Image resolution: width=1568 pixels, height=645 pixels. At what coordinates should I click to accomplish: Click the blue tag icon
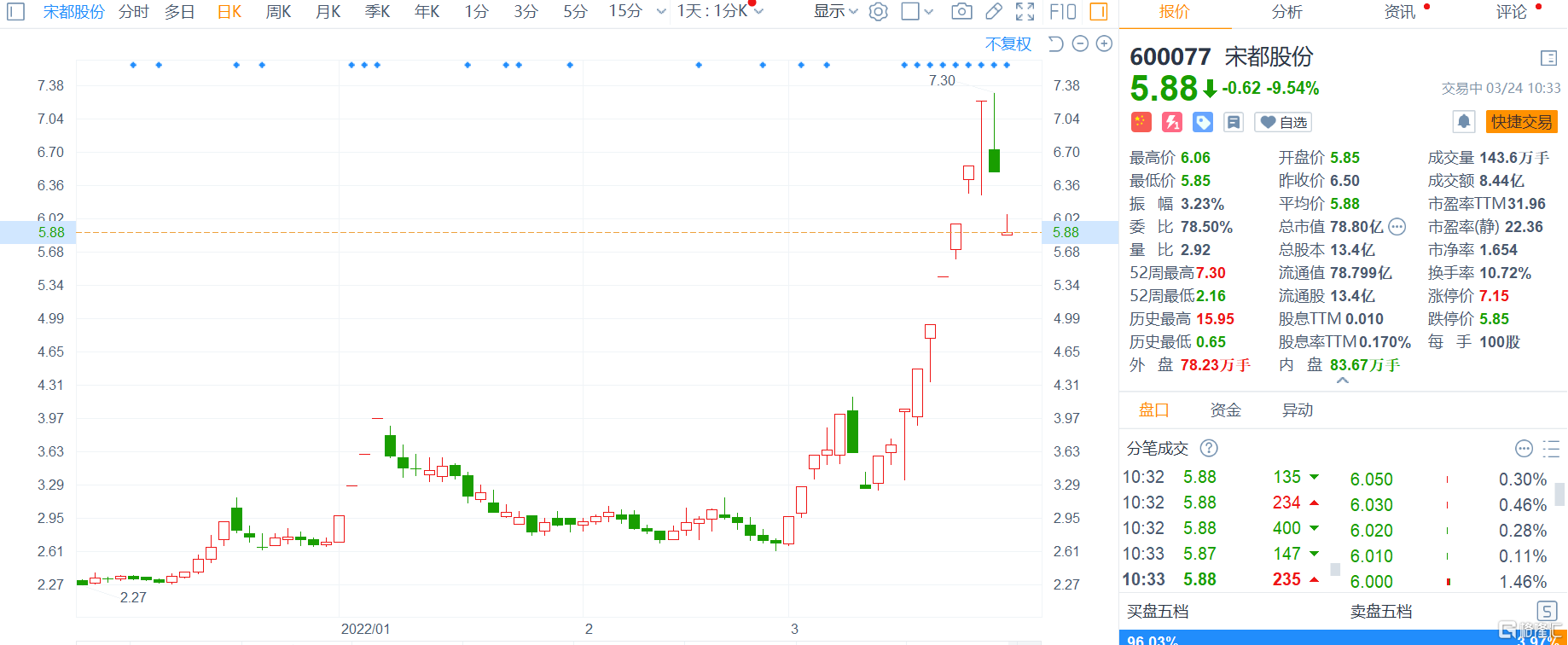pyautogui.click(x=1203, y=122)
